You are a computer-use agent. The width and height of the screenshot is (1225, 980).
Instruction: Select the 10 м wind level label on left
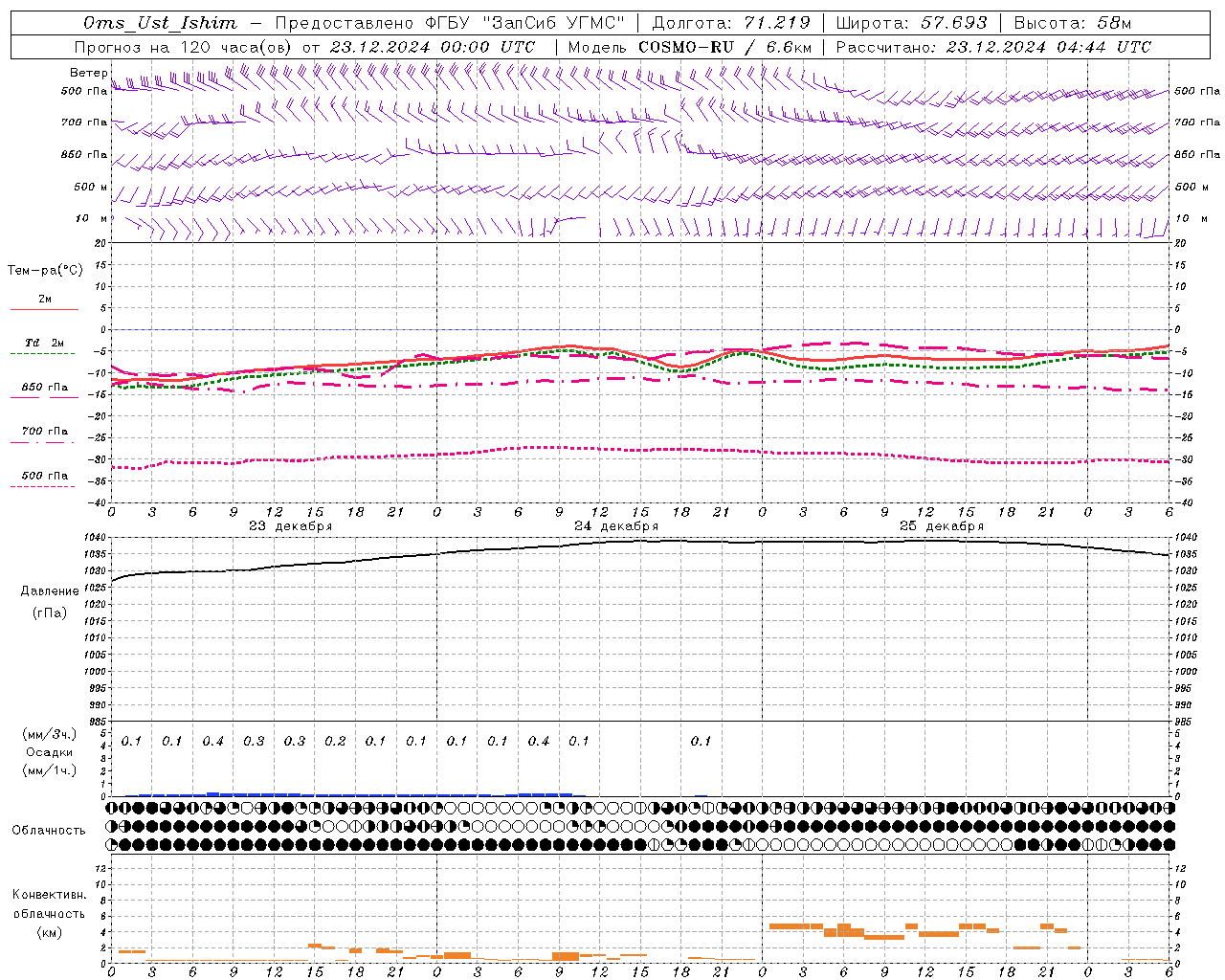click(91, 219)
